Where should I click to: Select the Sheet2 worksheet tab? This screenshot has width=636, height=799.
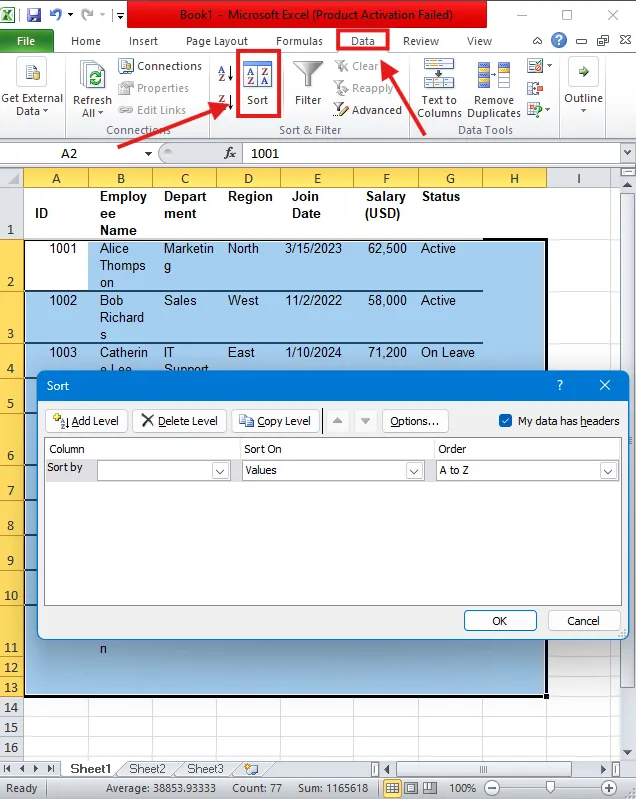coord(147,768)
